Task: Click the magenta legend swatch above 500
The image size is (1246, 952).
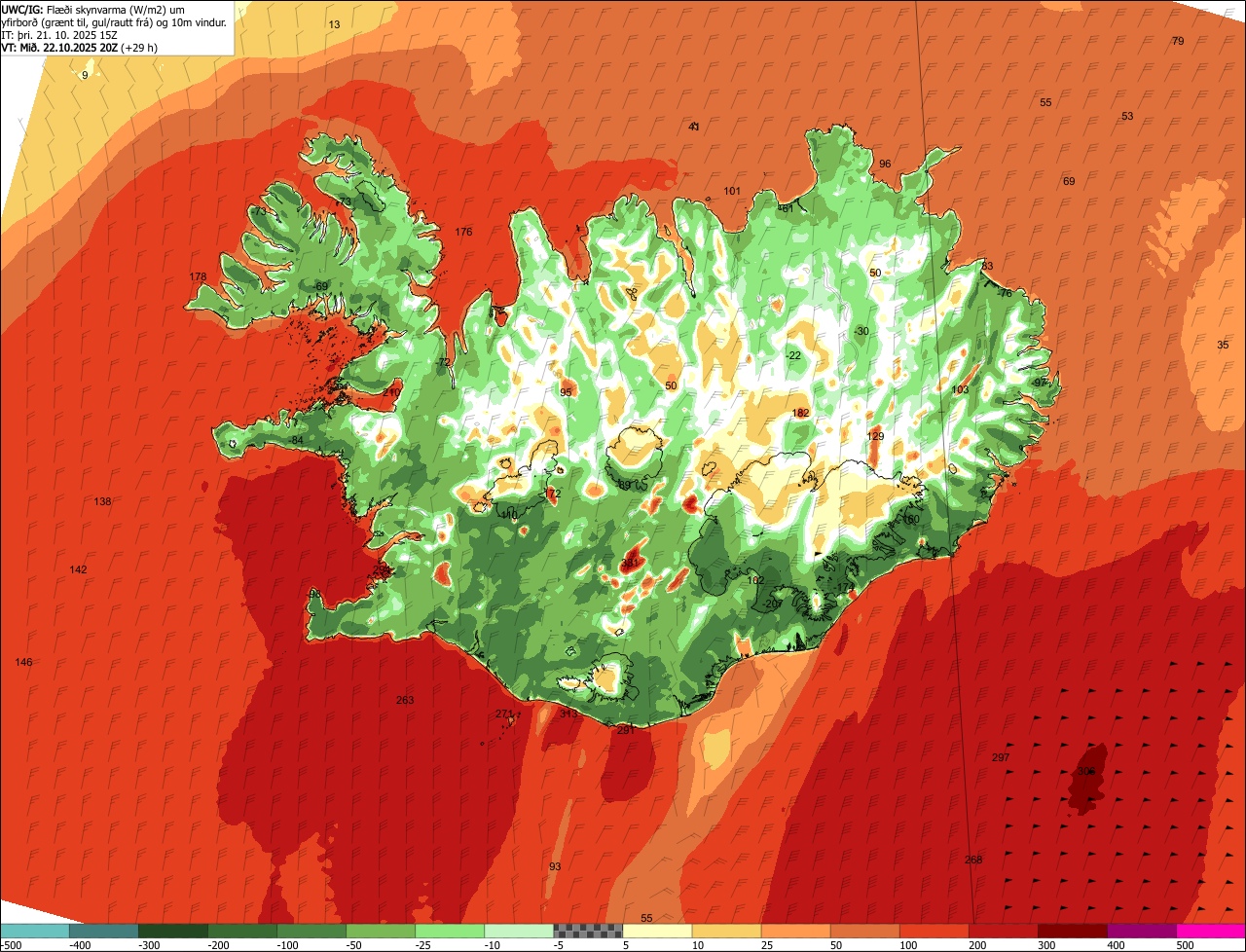Action: click(1211, 931)
